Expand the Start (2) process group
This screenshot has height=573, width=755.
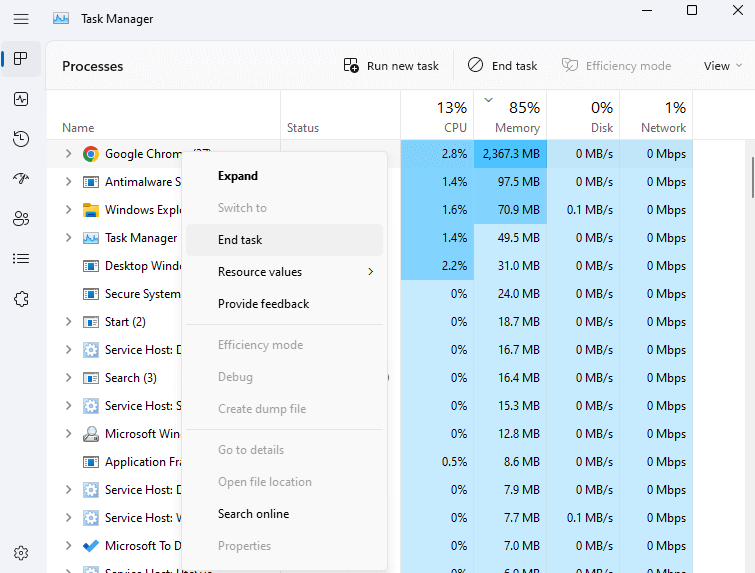tap(68, 322)
